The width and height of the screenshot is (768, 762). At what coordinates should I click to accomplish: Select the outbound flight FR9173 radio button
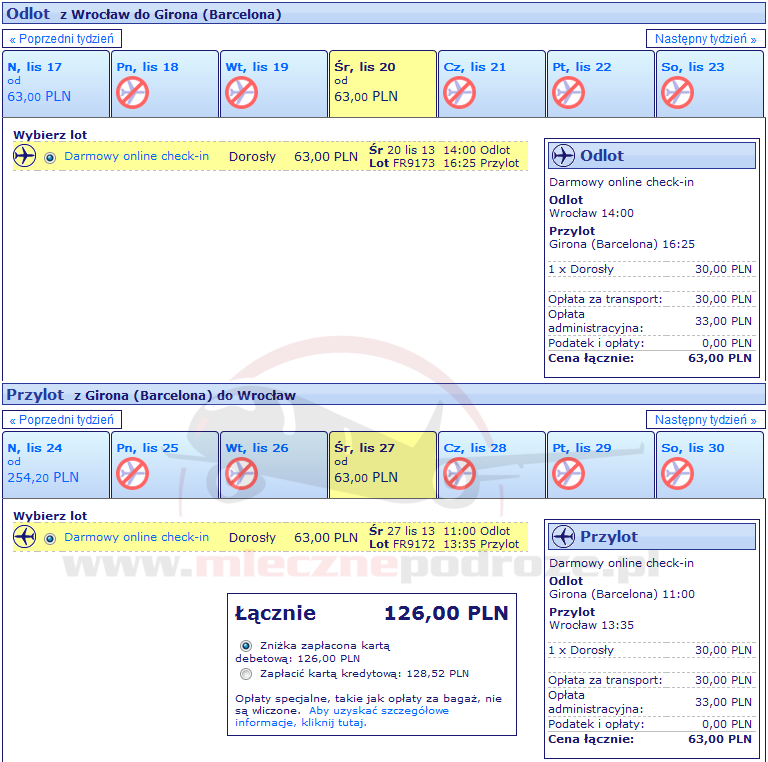pos(50,157)
